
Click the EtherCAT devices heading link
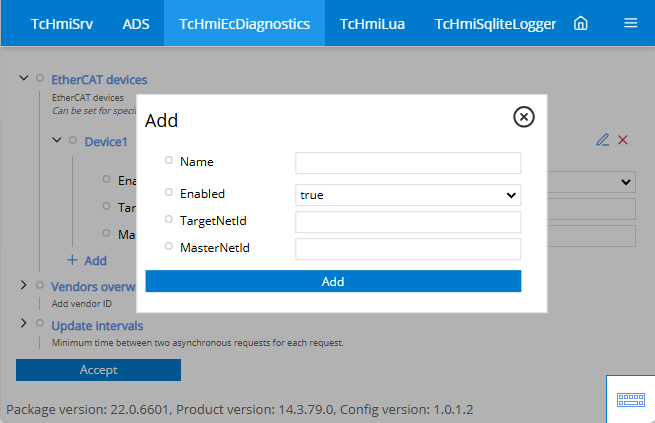point(99,80)
